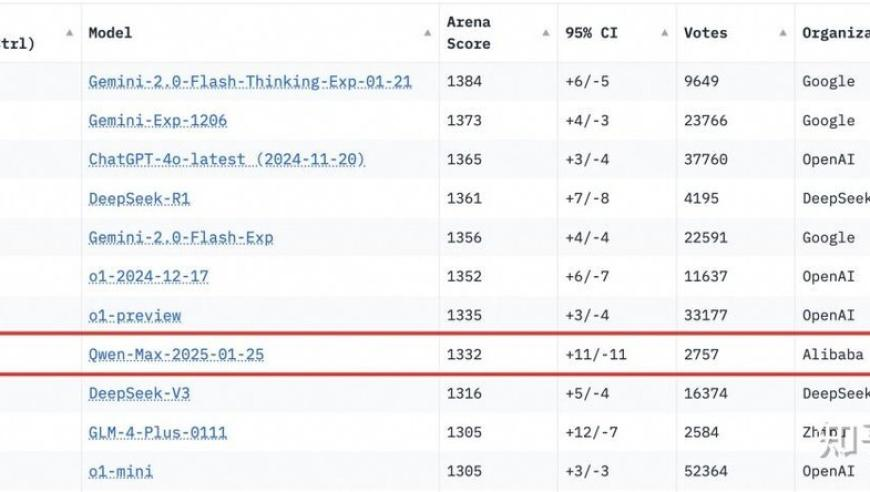The height and width of the screenshot is (492, 870).
Task: Open o1-preview model link
Action: 135,316
